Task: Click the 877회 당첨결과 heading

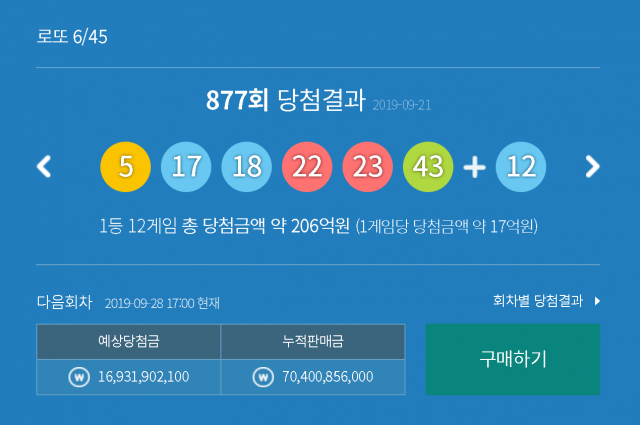Action: coord(285,100)
